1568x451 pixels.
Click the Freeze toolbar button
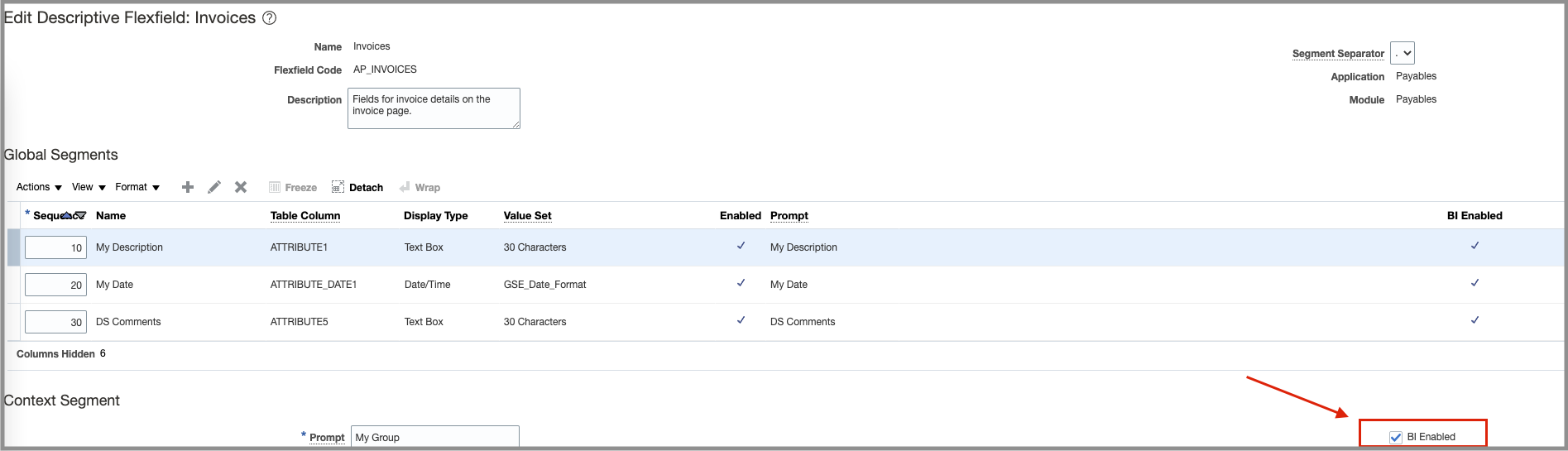pos(293,188)
